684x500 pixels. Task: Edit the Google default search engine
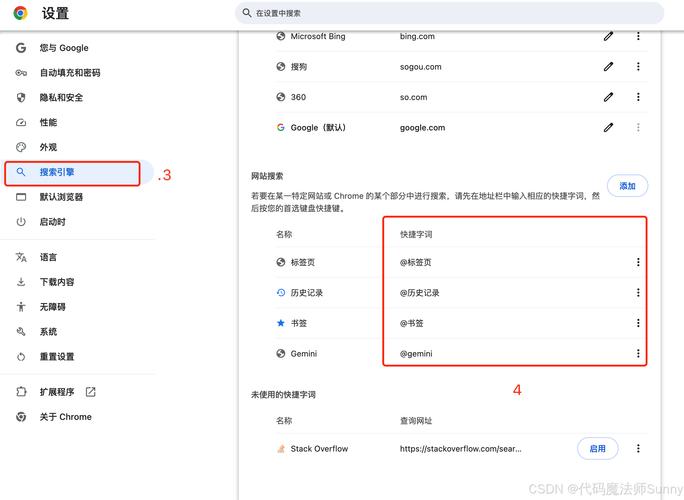point(609,127)
